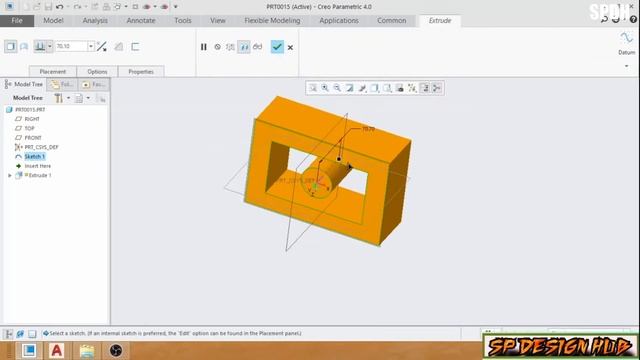
Task: Toggle No Preview mode
Action: pos(218,47)
